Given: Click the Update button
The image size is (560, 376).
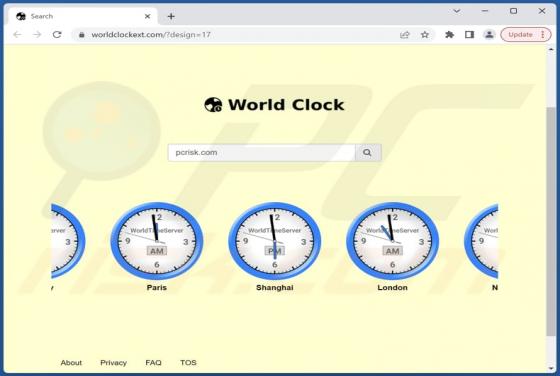Looking at the screenshot, I should tap(520, 35).
